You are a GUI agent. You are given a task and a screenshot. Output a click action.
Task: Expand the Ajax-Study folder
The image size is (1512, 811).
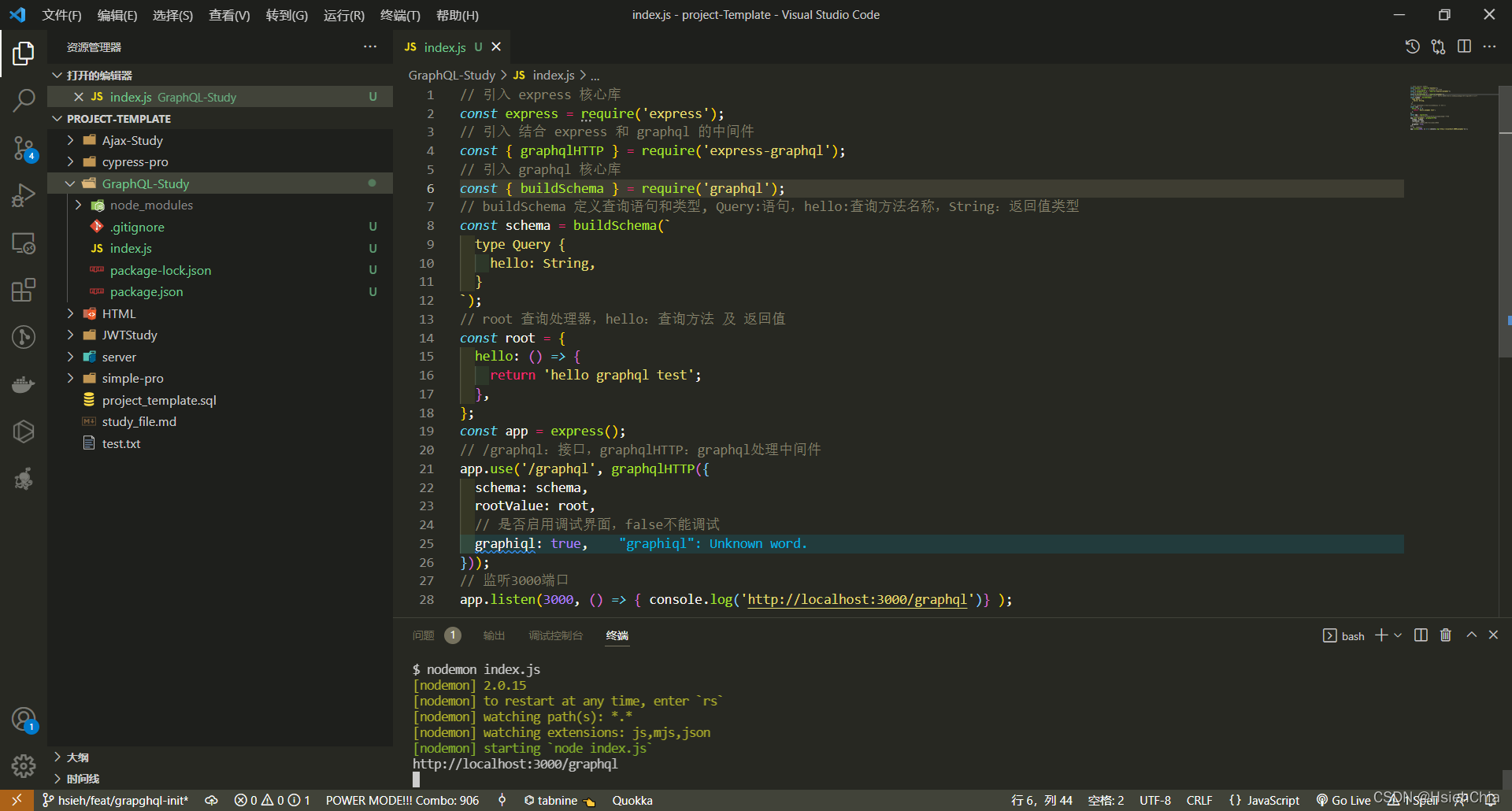click(x=220, y=140)
